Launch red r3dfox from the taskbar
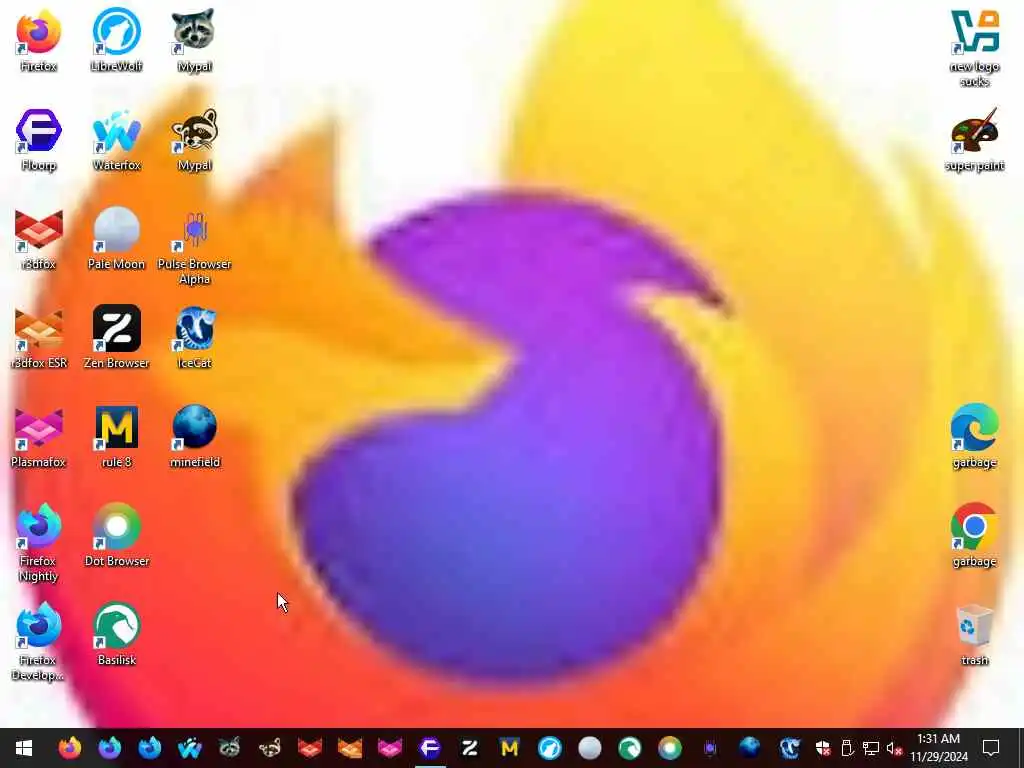The image size is (1024, 768). click(310, 748)
